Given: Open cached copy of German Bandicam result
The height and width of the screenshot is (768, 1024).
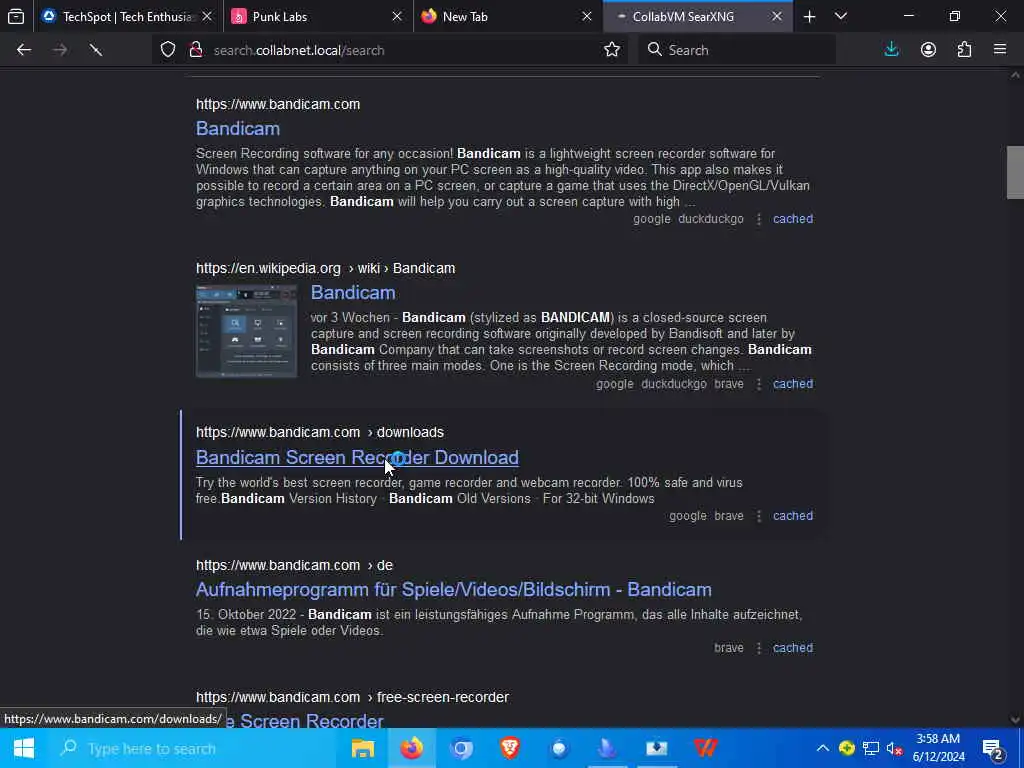Looking at the screenshot, I should pos(793,648).
